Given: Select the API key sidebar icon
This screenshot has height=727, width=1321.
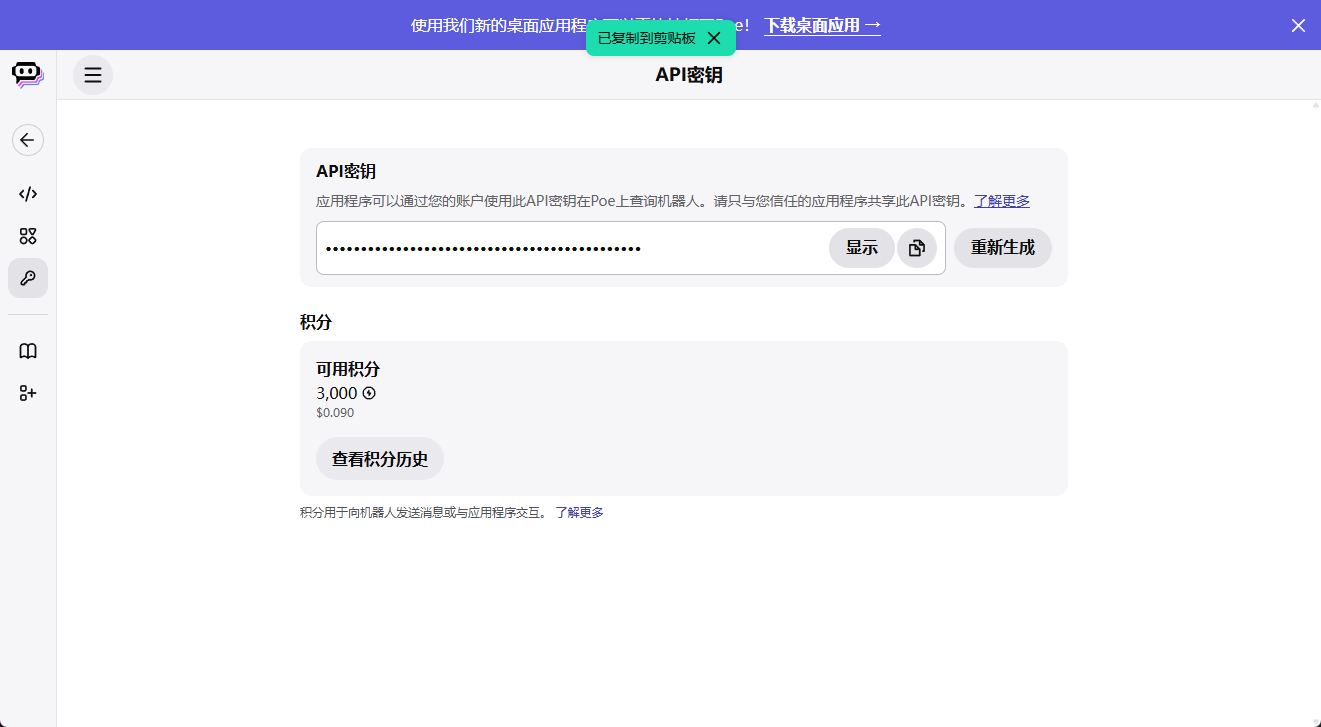Looking at the screenshot, I should coord(28,278).
